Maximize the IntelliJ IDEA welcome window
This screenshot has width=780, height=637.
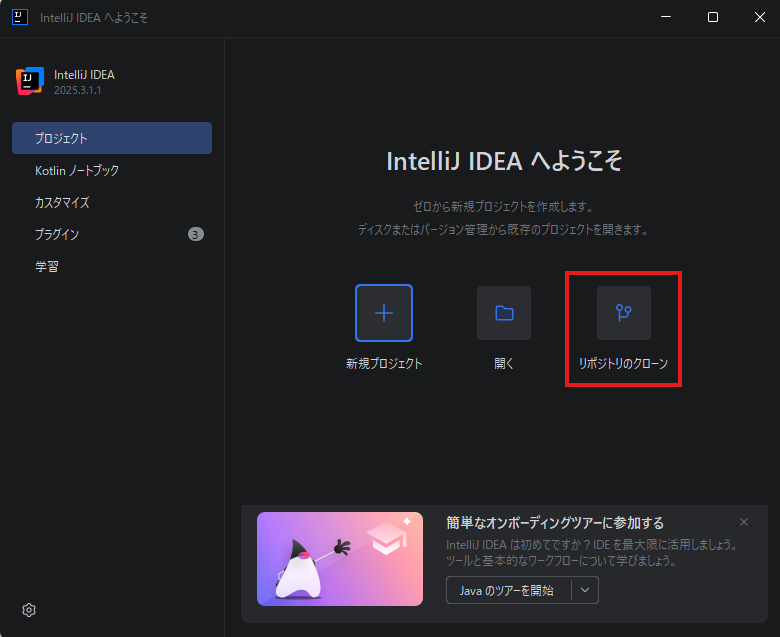pyautogui.click(x=713, y=17)
